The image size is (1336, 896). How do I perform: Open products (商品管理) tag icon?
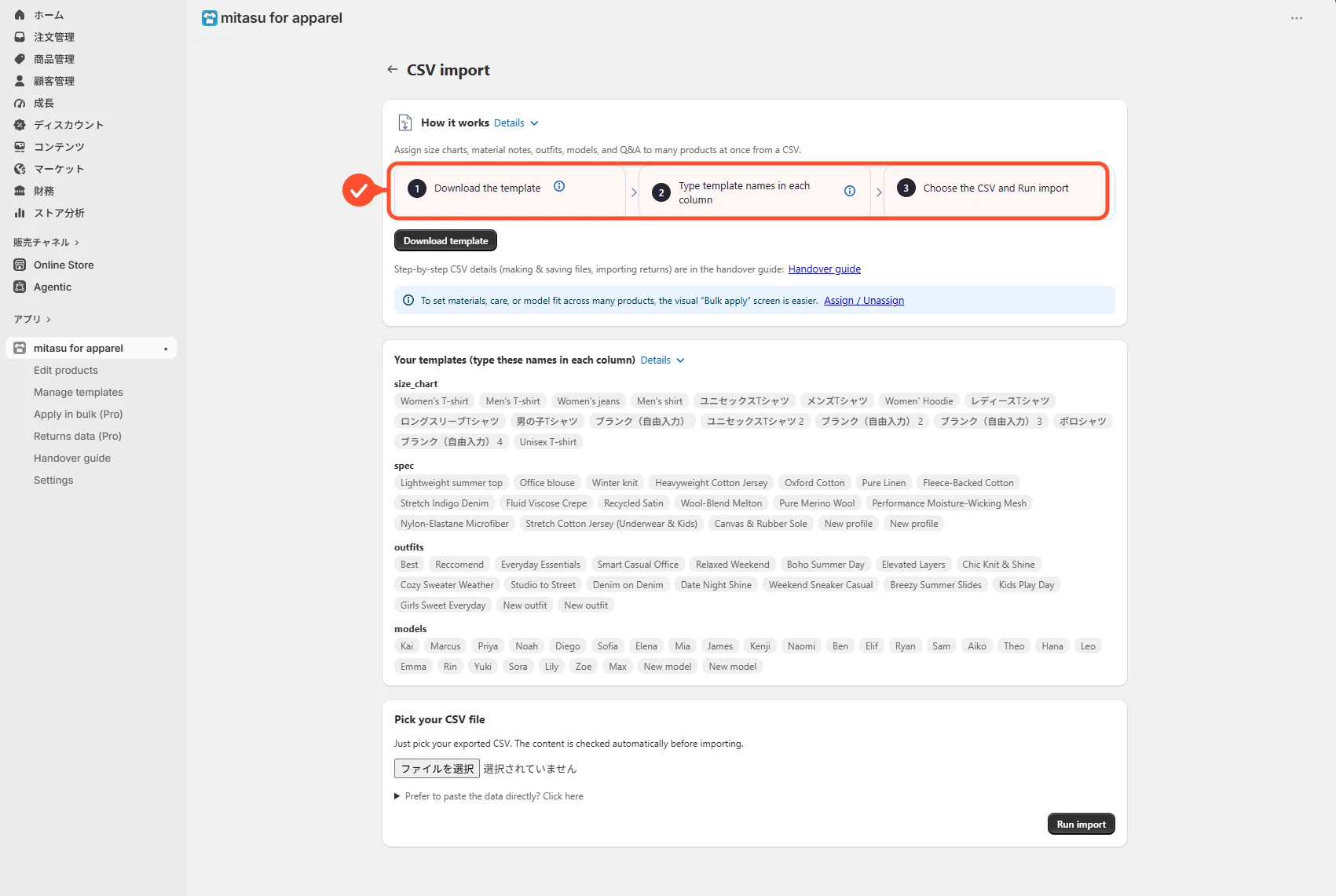pyautogui.click(x=20, y=59)
